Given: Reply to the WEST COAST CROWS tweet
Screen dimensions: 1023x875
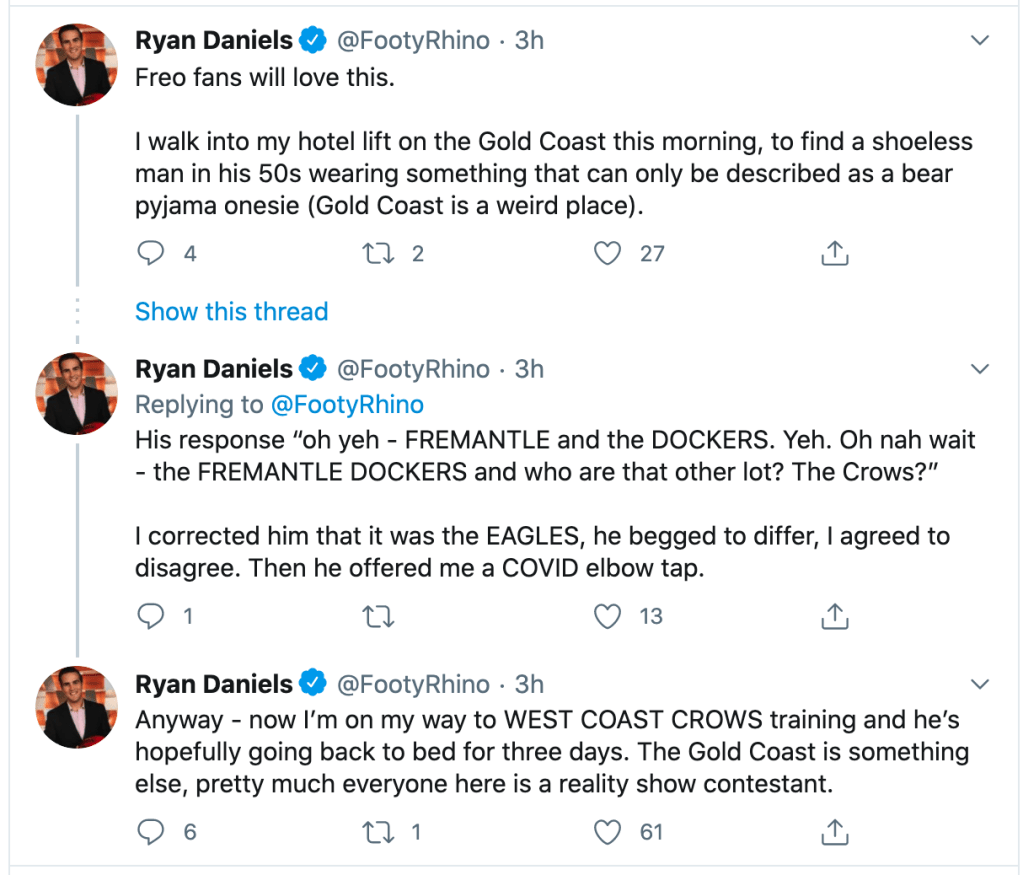Looking at the screenshot, I should tap(150, 832).
